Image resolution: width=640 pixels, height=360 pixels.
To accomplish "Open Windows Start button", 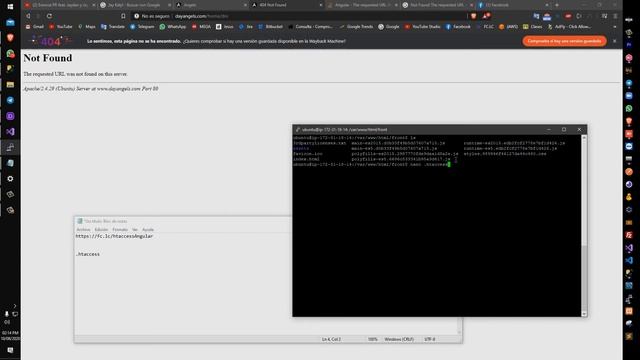I will click(x=10, y=7).
